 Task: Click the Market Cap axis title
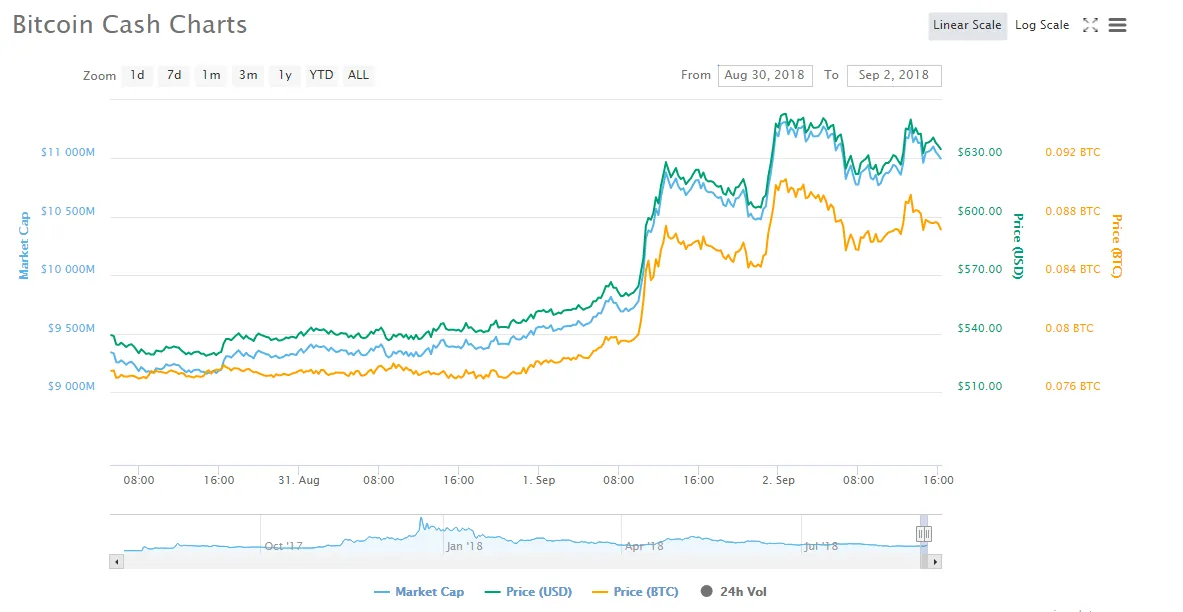coord(24,245)
